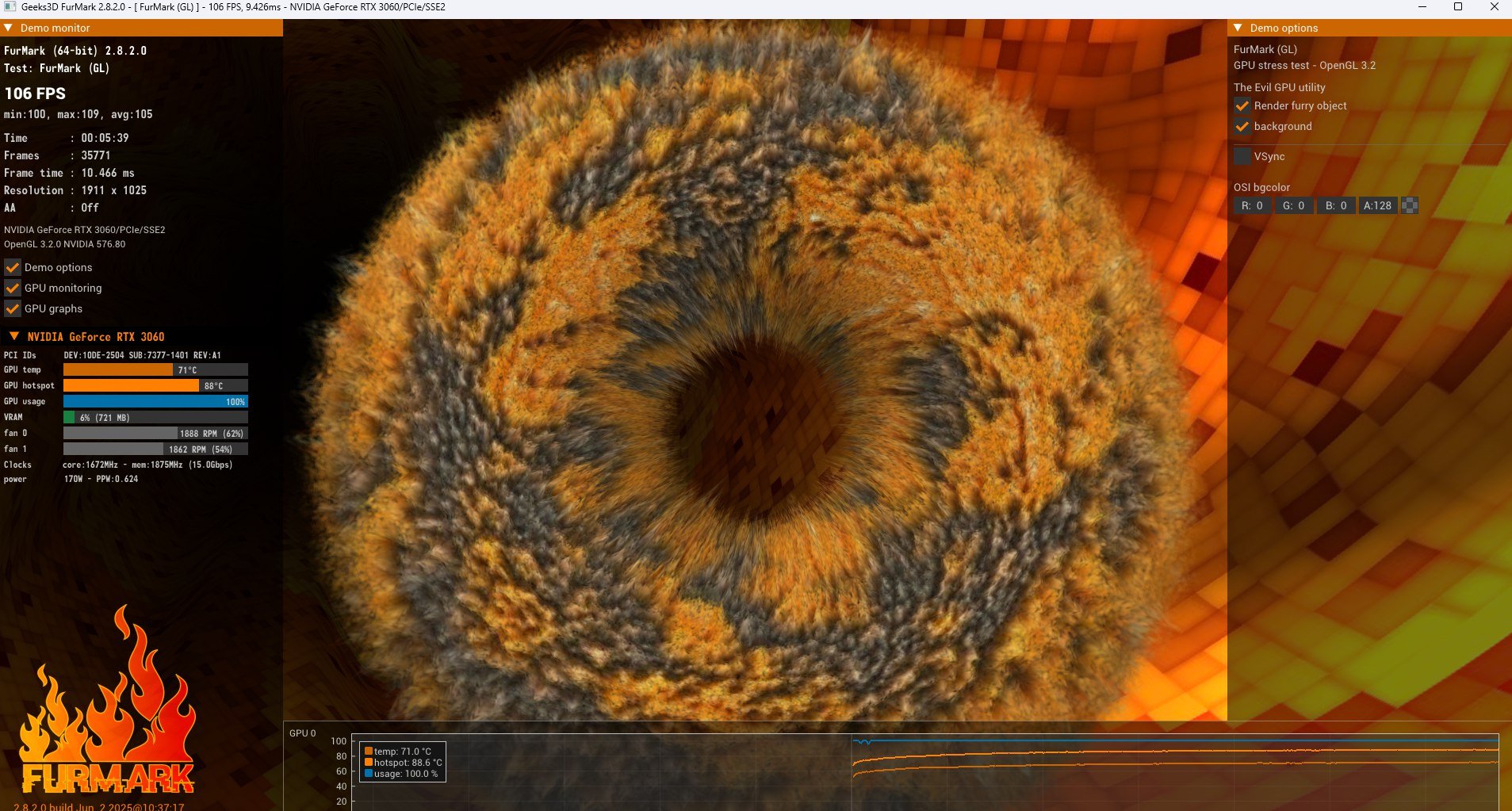Click the Frames 35771 value
Viewport: 1512px width, 811px height.
coord(96,155)
